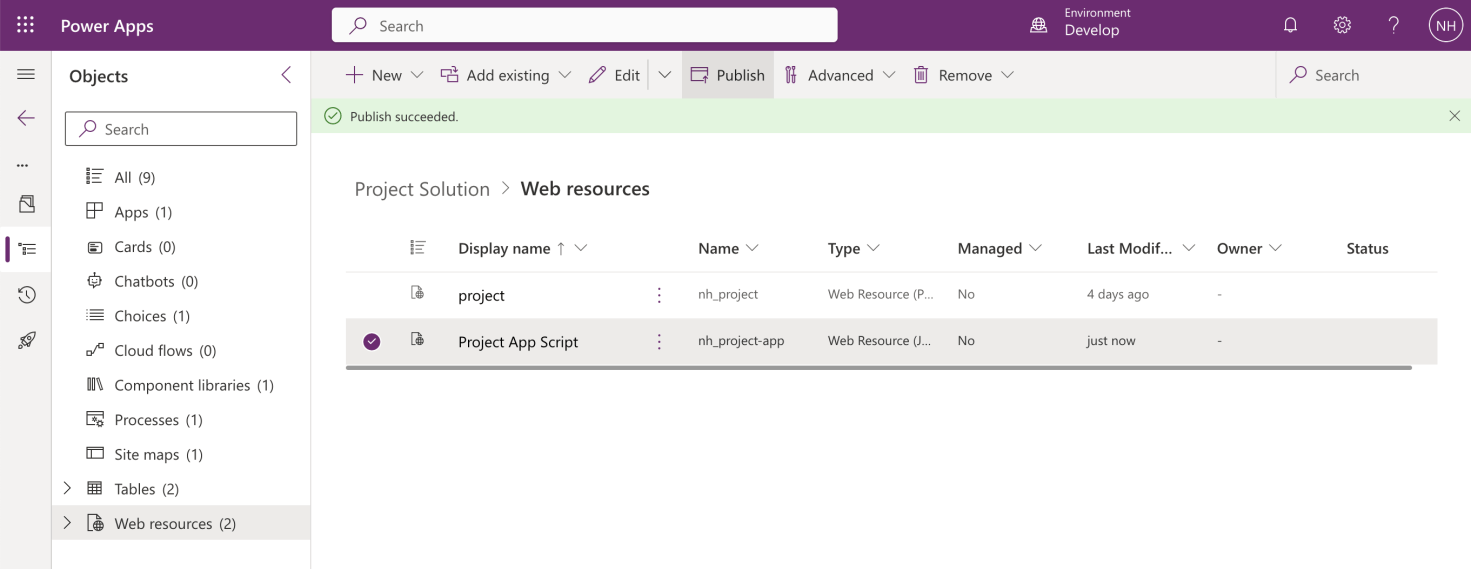Open the history icon in left rail

[27, 295]
